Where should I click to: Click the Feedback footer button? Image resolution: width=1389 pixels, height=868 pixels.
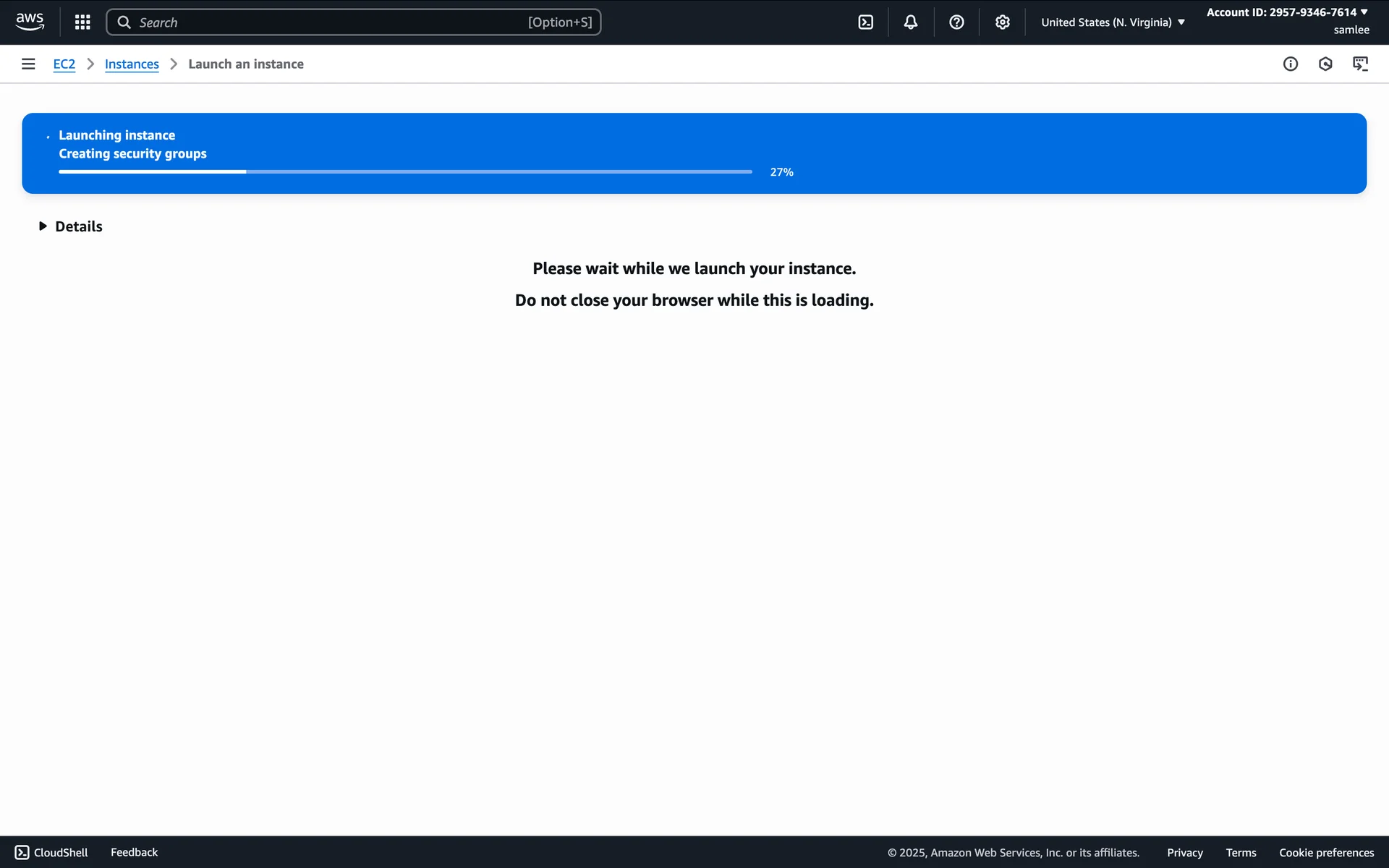tap(134, 852)
